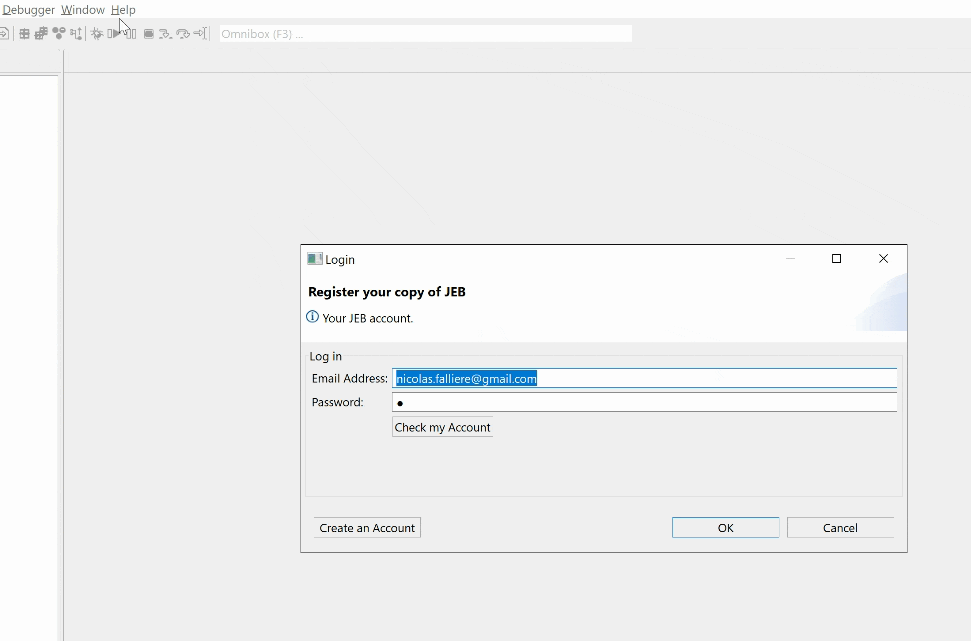Viewport: 971px width, 641px height.
Task: Click the Check my Account button
Action: (x=442, y=427)
